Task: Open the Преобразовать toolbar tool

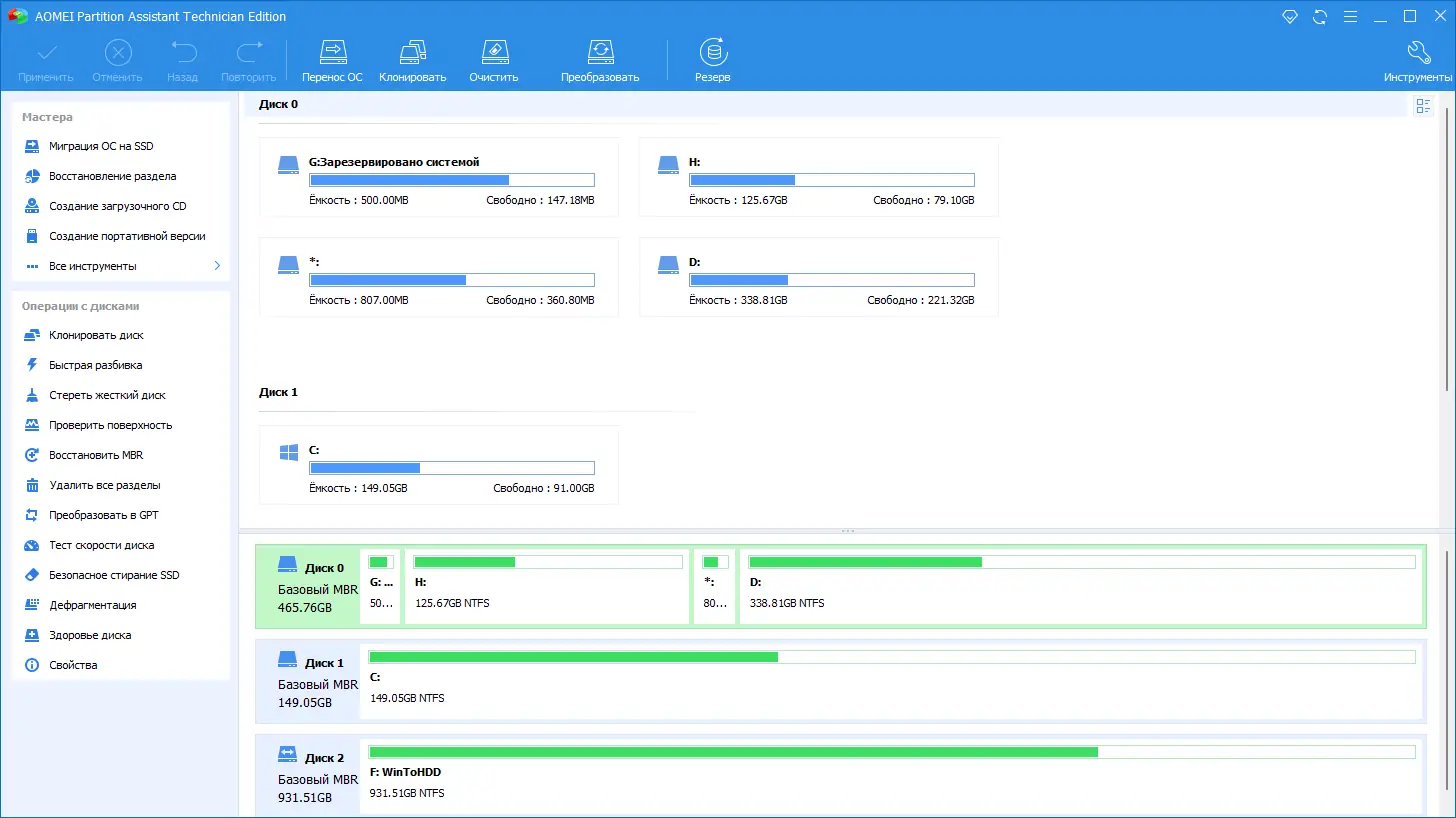Action: tap(600, 60)
